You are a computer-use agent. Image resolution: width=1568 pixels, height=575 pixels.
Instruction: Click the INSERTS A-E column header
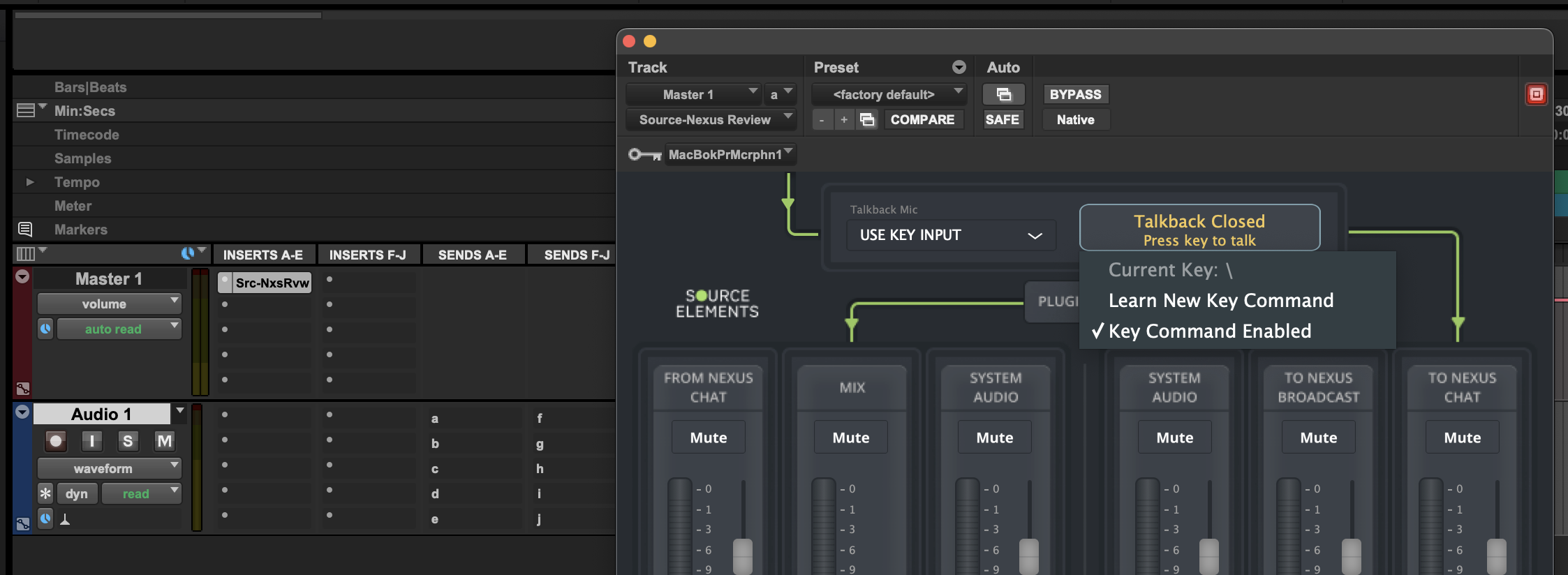(263, 255)
